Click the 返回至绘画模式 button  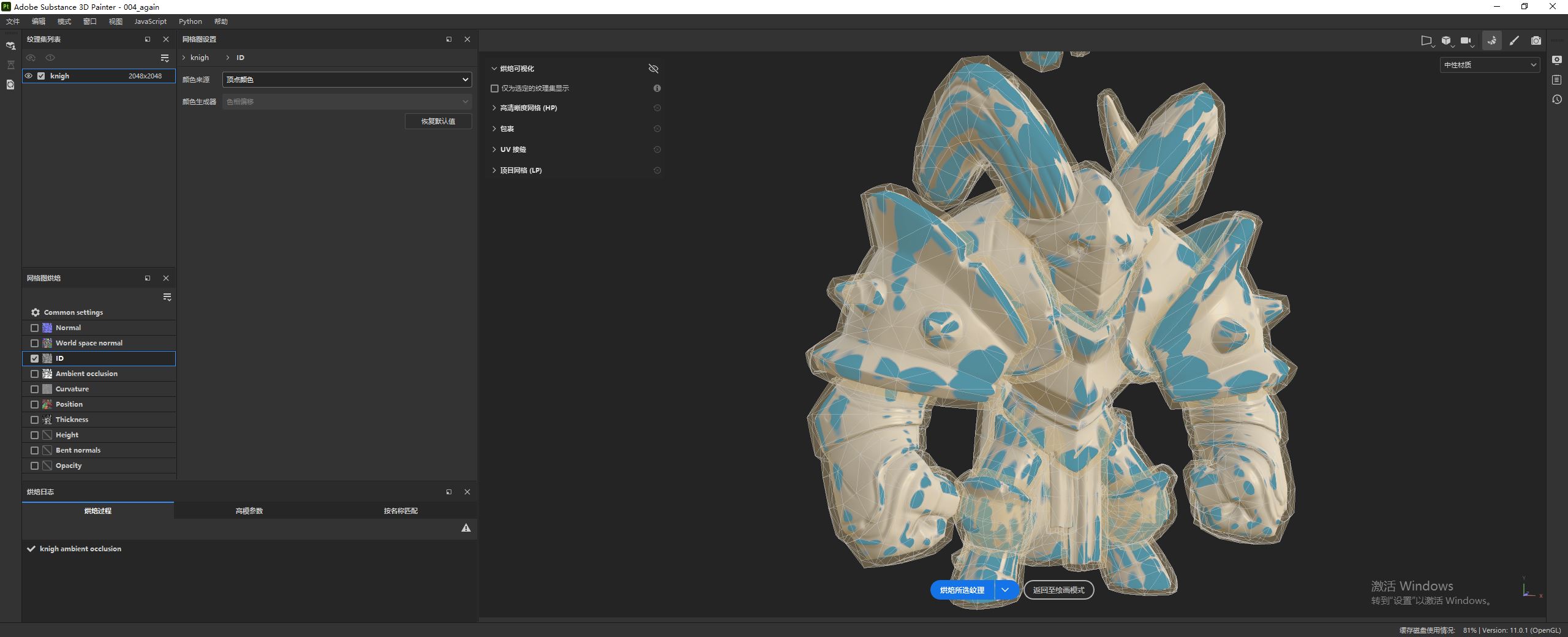click(x=1058, y=590)
